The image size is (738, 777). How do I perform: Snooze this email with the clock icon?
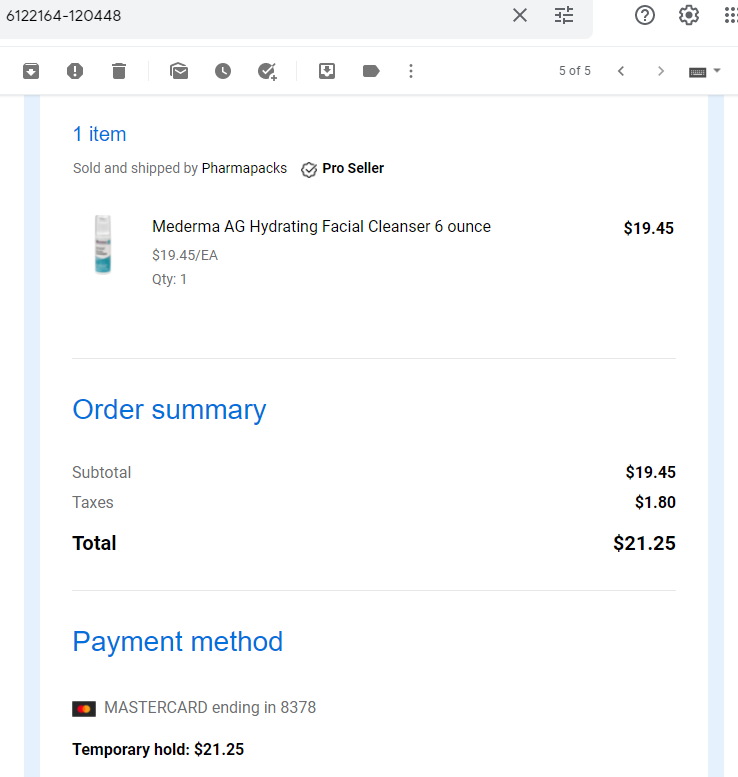tap(223, 71)
